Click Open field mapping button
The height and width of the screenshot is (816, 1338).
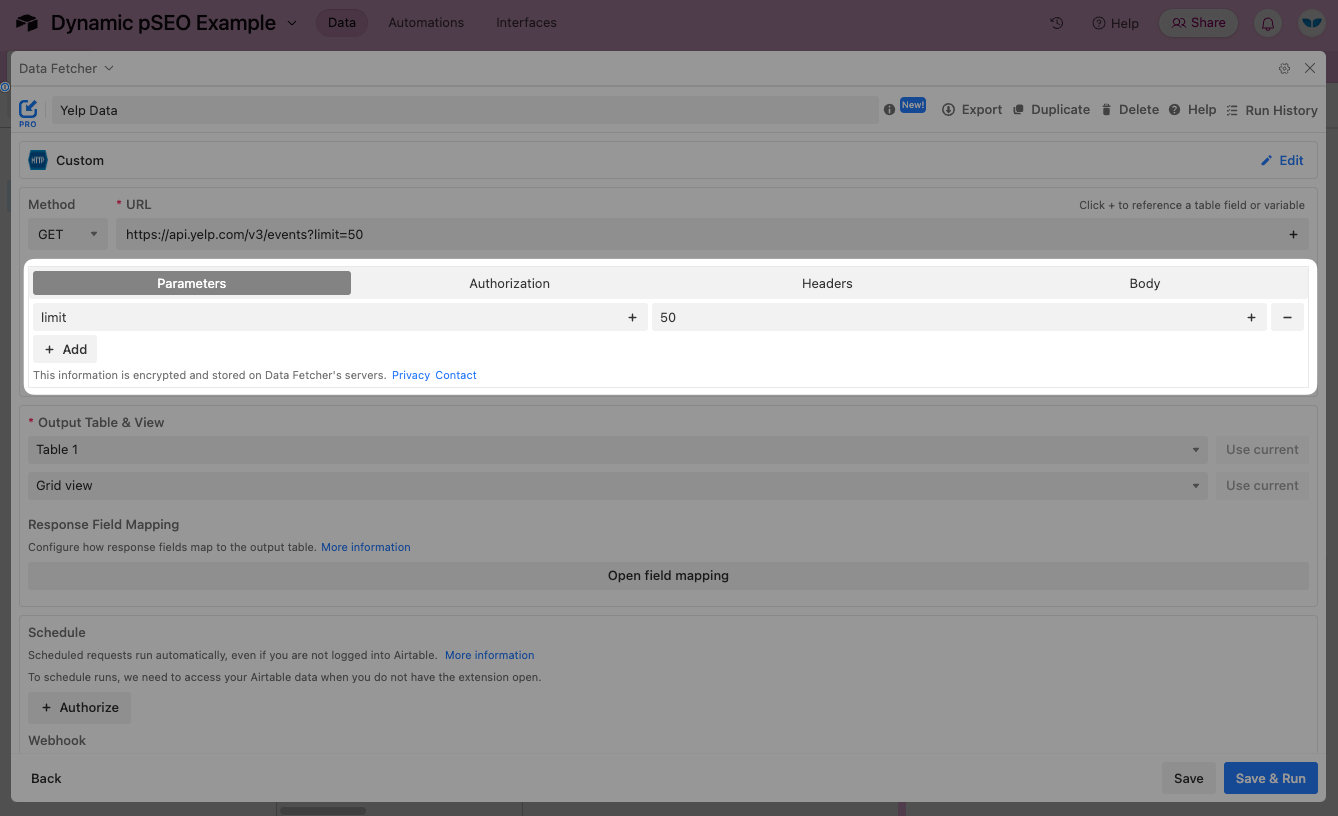coord(668,575)
